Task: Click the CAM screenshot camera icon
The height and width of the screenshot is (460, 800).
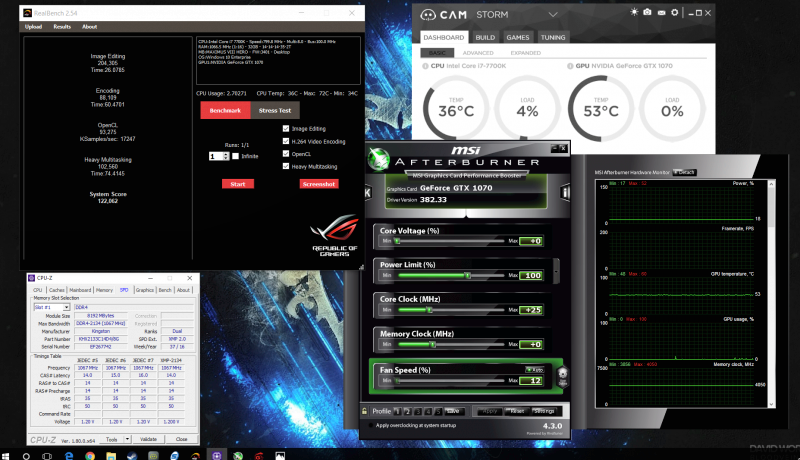Action: click(x=647, y=12)
